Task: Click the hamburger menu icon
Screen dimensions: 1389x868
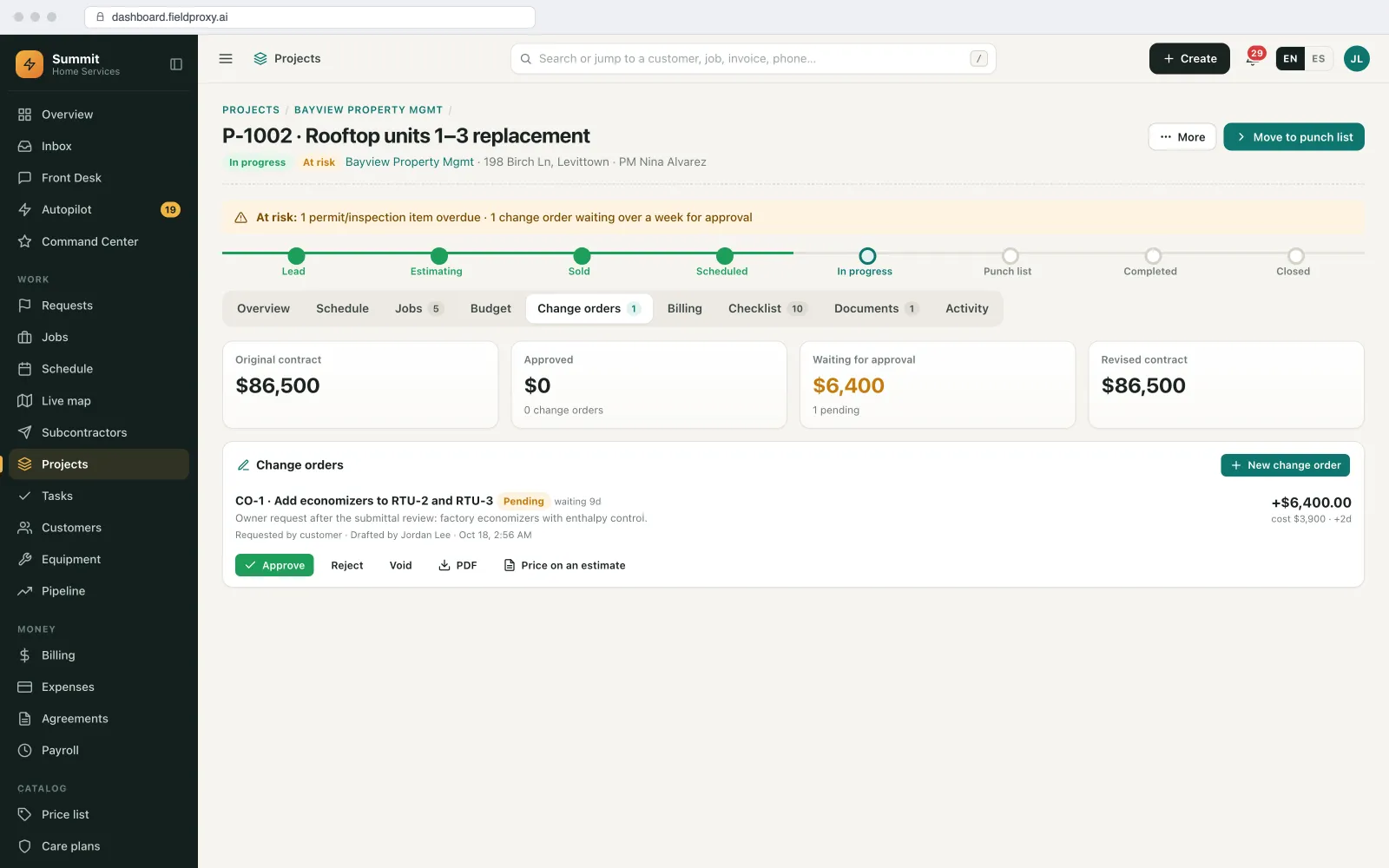Action: [x=226, y=59]
